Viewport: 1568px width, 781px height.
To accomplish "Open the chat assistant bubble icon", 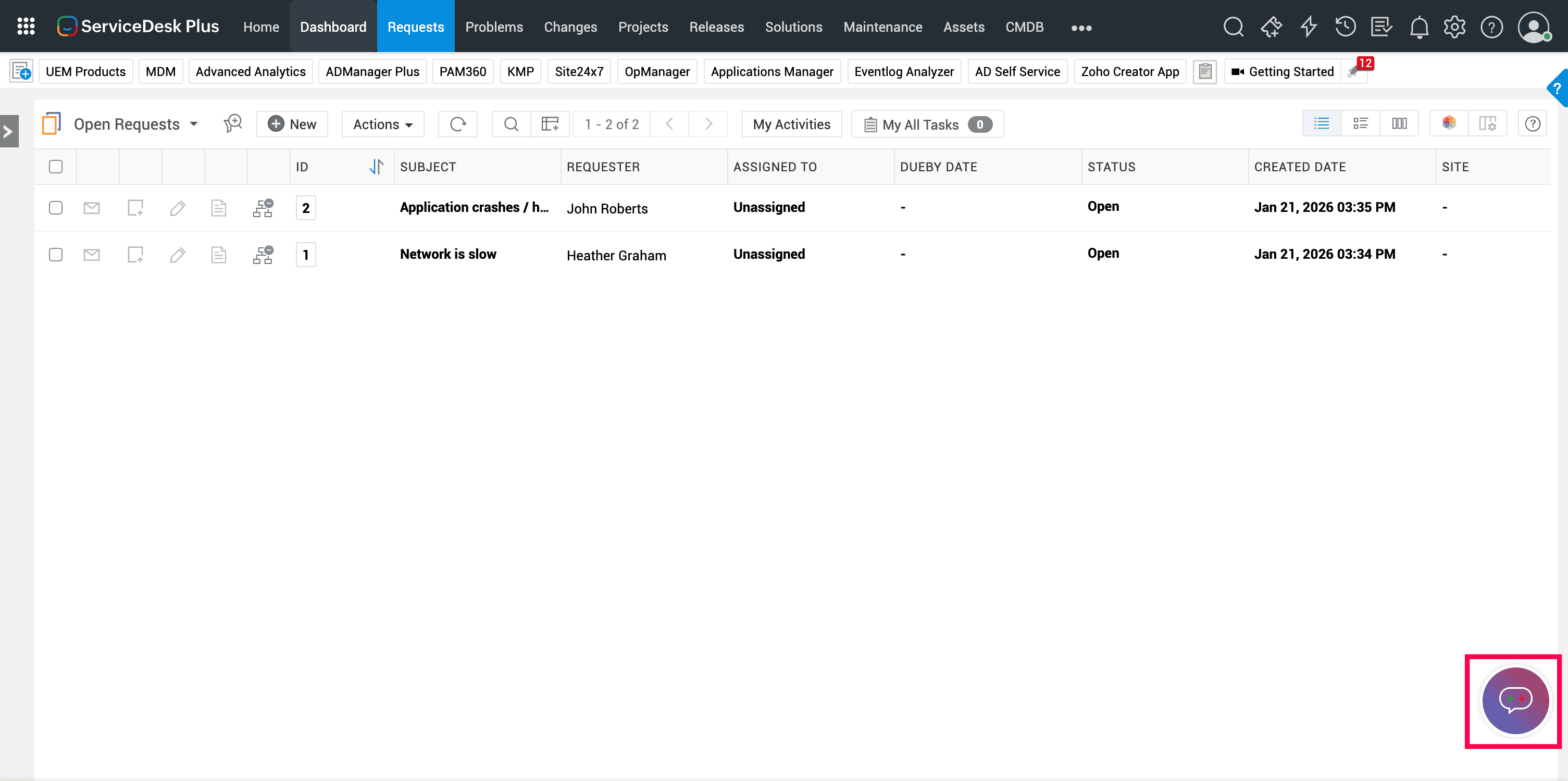I will point(1515,700).
